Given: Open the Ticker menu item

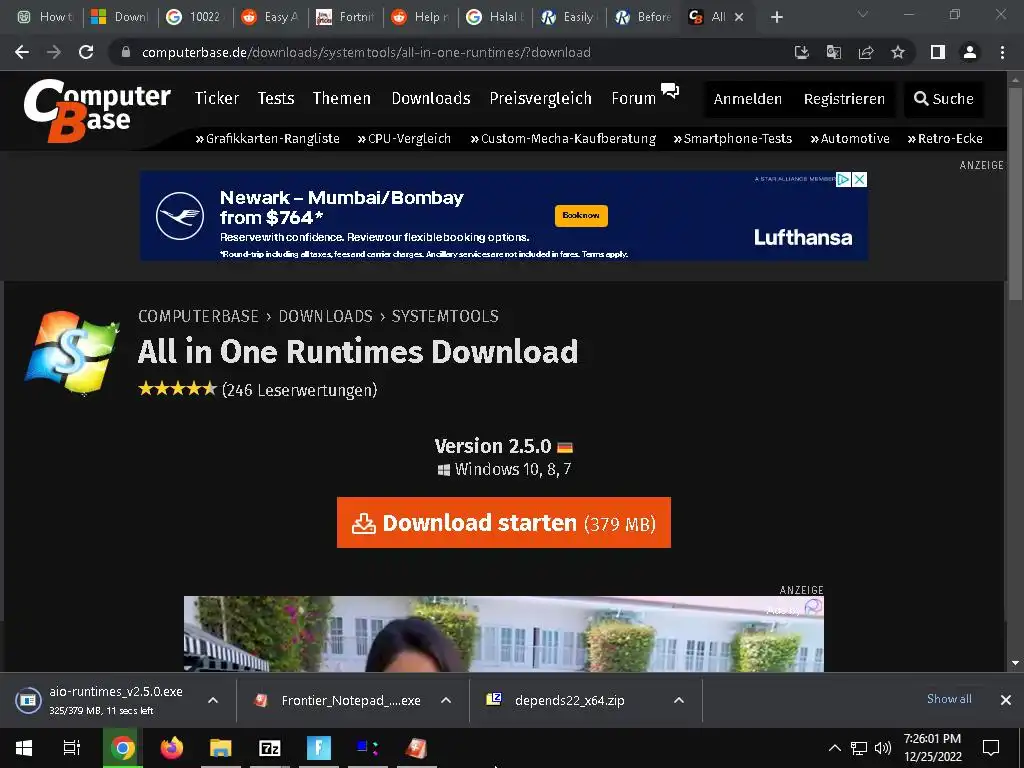Looking at the screenshot, I should click(217, 98).
